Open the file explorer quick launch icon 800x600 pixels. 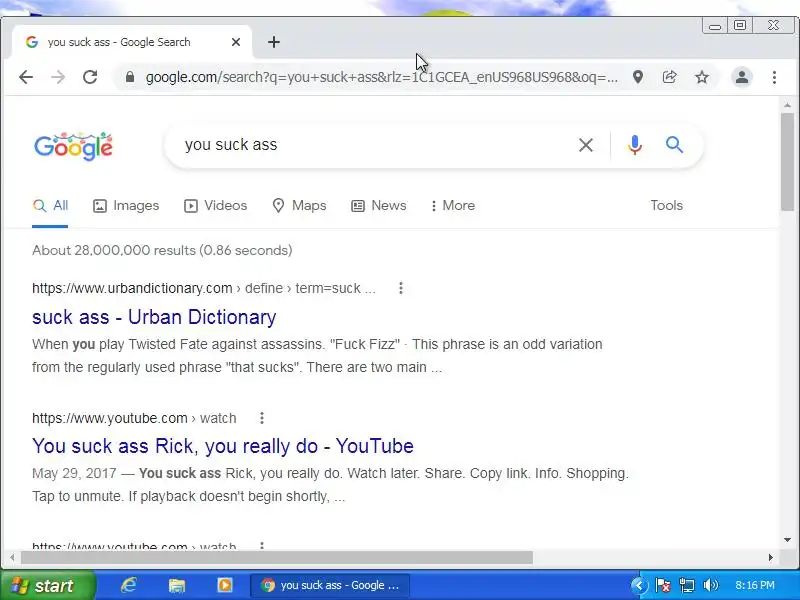click(177, 585)
